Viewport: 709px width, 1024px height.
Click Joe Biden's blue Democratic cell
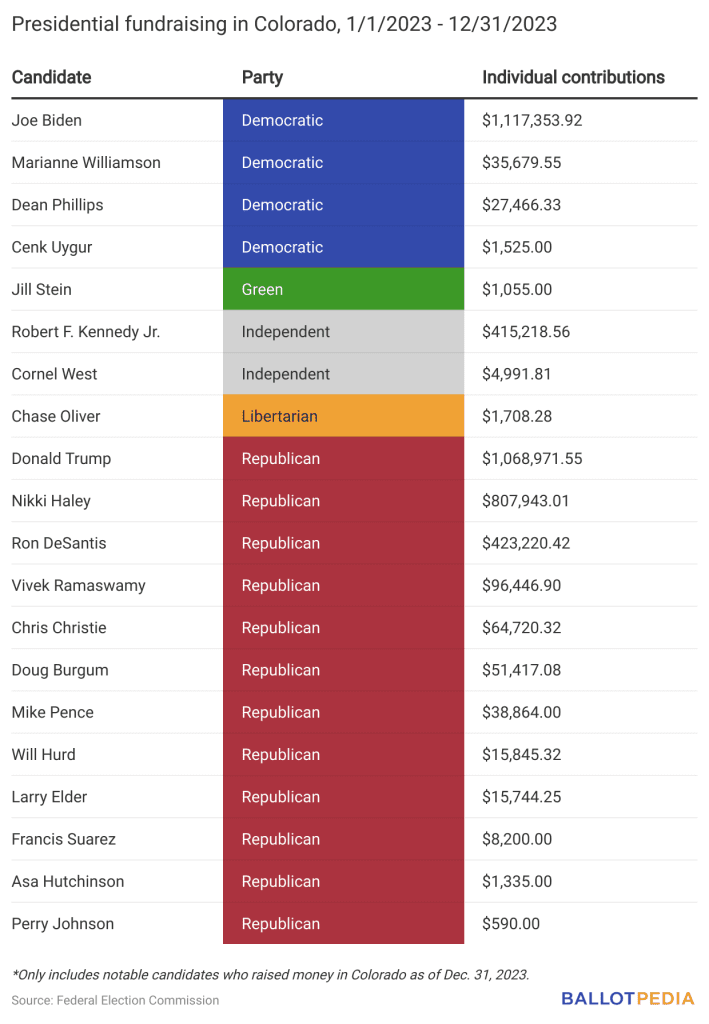point(343,120)
